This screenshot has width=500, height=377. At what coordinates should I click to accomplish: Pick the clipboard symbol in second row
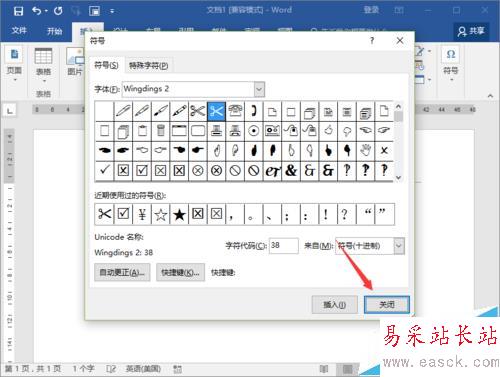142,131
